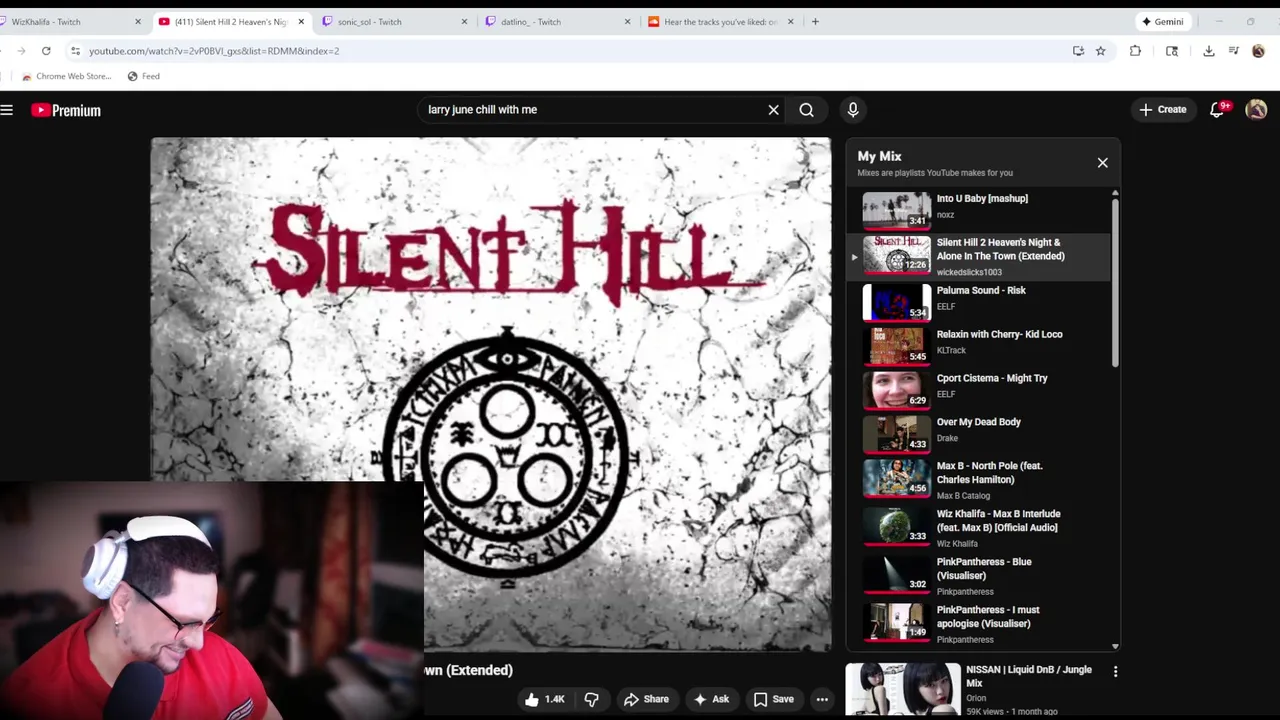Open the YouTube account avatar menu
Image resolution: width=1280 pixels, height=720 pixels.
[x=1257, y=110]
